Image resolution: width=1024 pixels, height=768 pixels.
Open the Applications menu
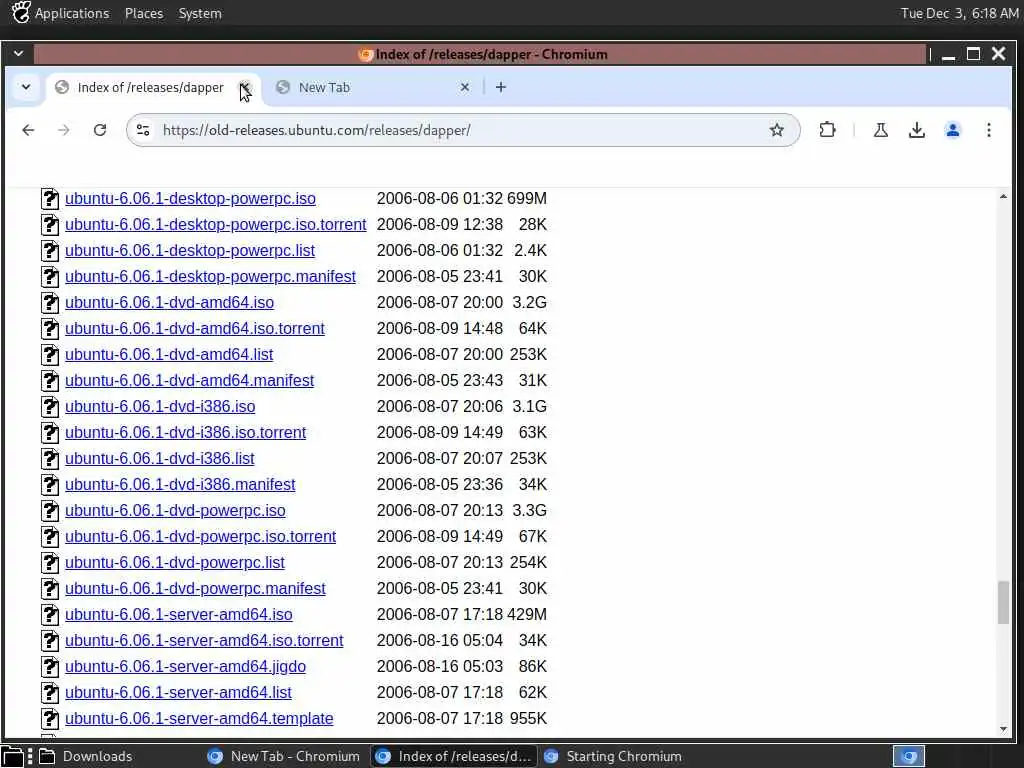72,13
